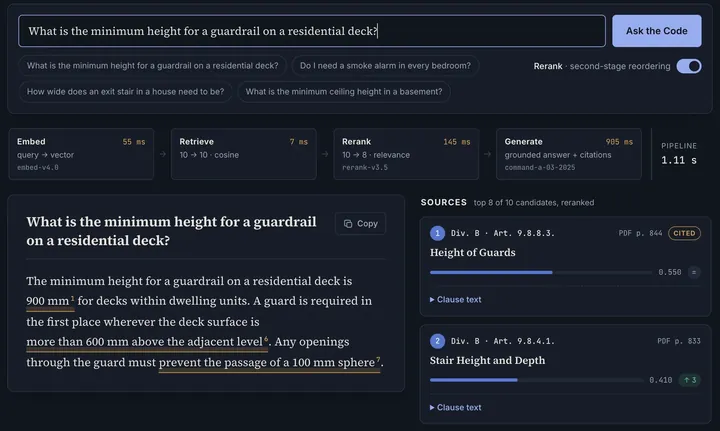Click the 0.550 relevance score
The width and height of the screenshot is (720, 431).
pos(669,272)
